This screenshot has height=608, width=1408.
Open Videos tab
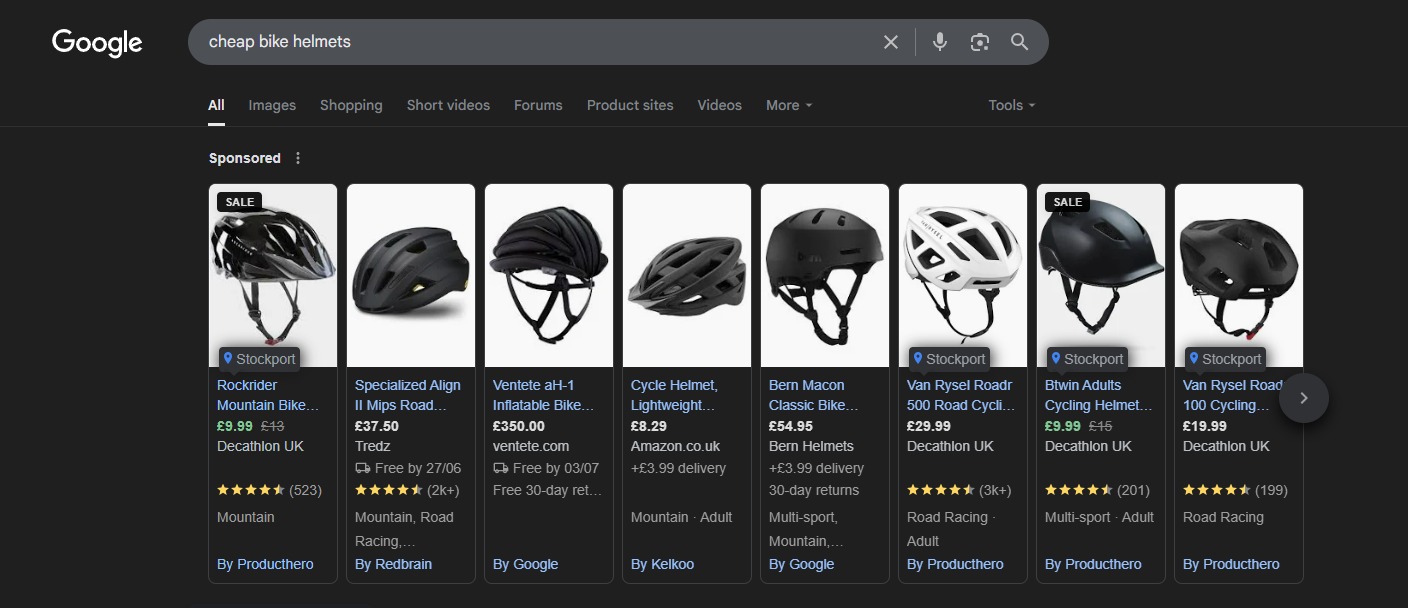[720, 105]
